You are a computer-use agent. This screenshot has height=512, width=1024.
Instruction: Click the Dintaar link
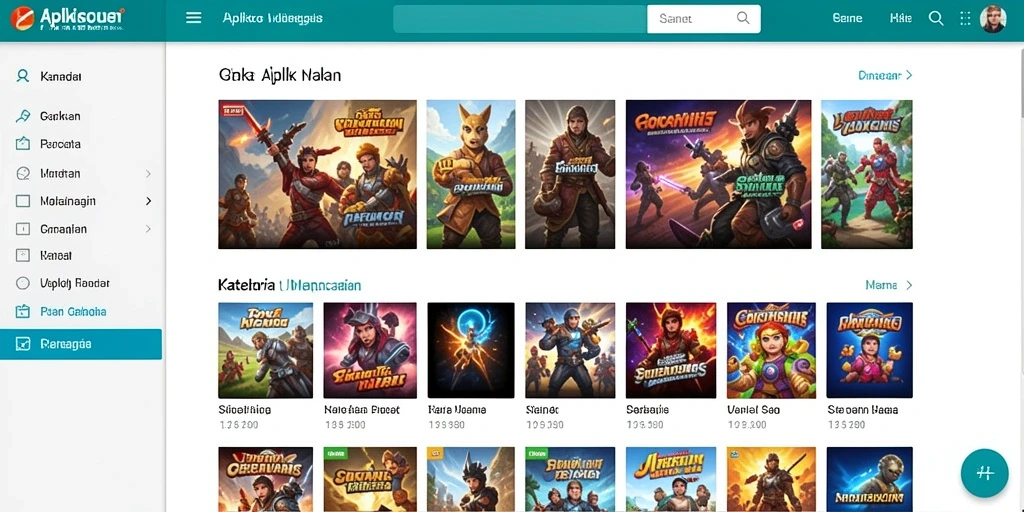click(x=880, y=75)
